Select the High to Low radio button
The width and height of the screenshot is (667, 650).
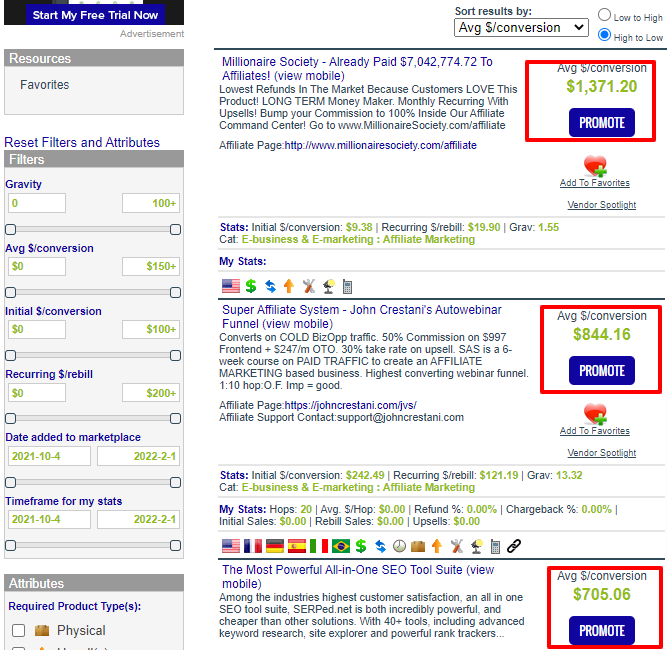(604, 35)
